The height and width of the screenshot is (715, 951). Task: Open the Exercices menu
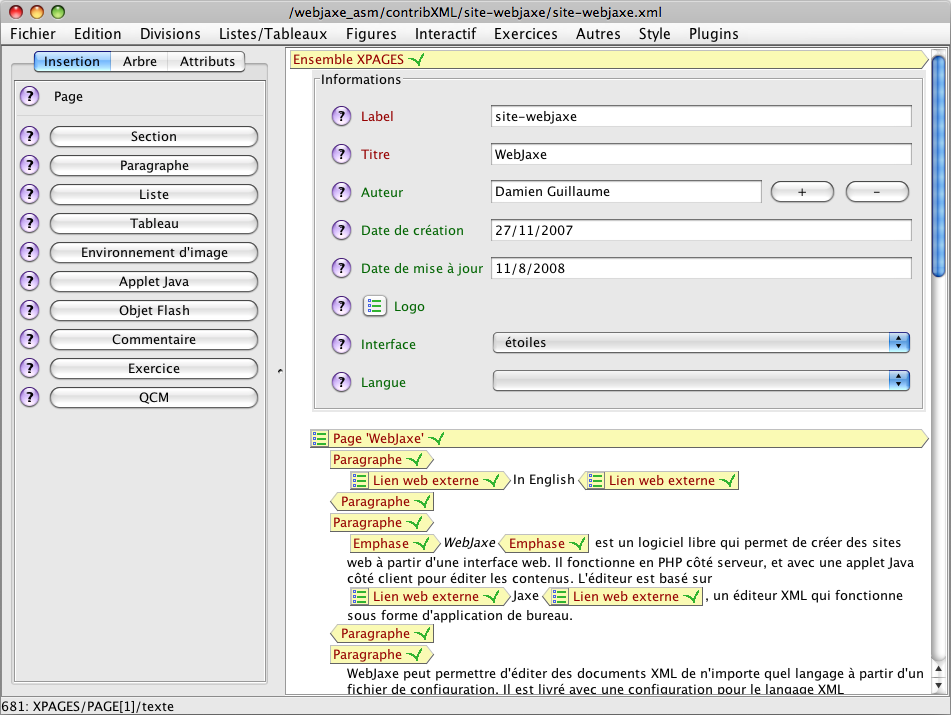click(525, 34)
